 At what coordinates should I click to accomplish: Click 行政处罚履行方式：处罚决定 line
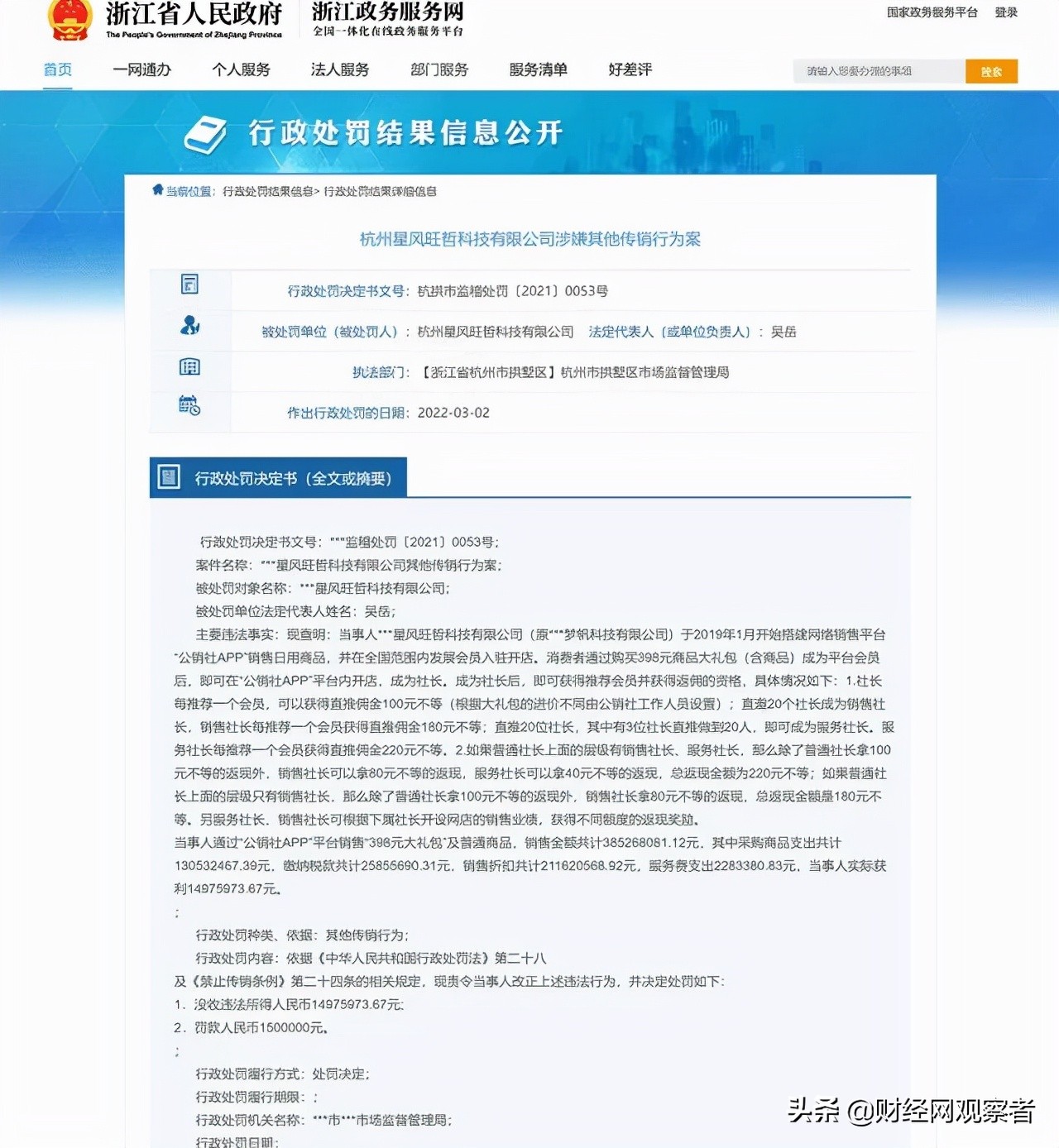click(282, 1074)
